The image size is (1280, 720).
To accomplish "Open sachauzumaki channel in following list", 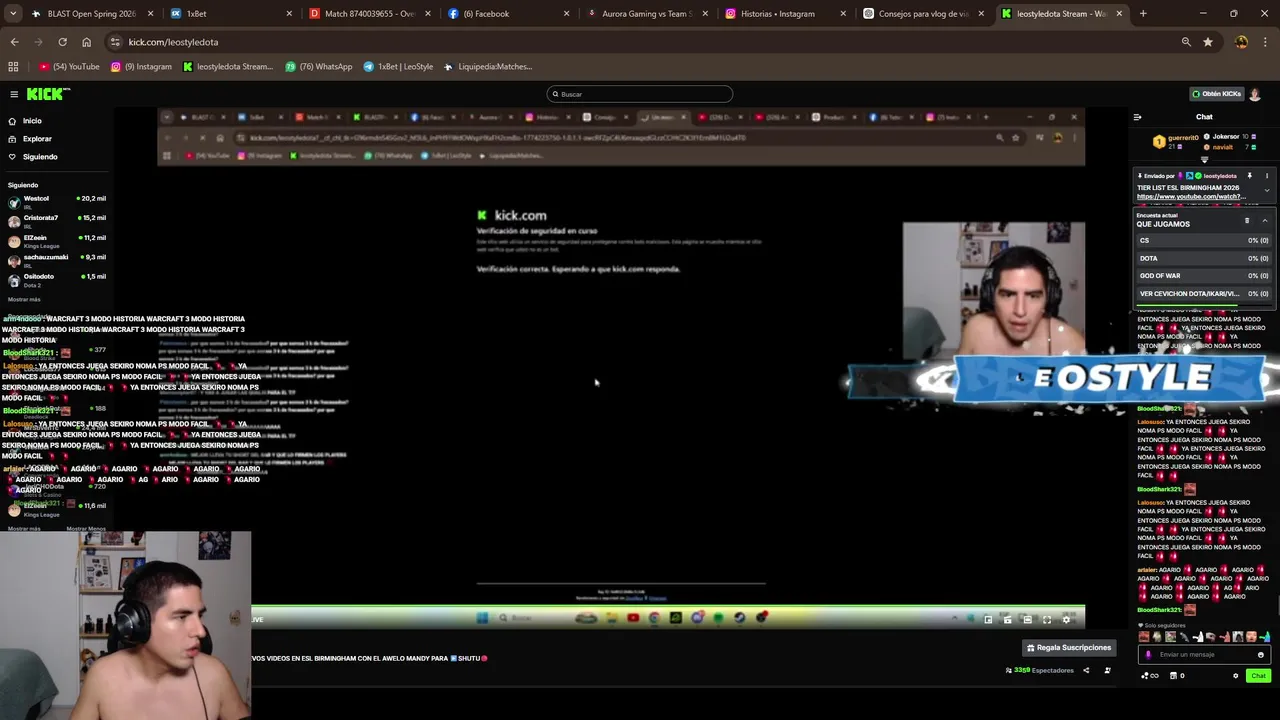I will [x=57, y=260].
